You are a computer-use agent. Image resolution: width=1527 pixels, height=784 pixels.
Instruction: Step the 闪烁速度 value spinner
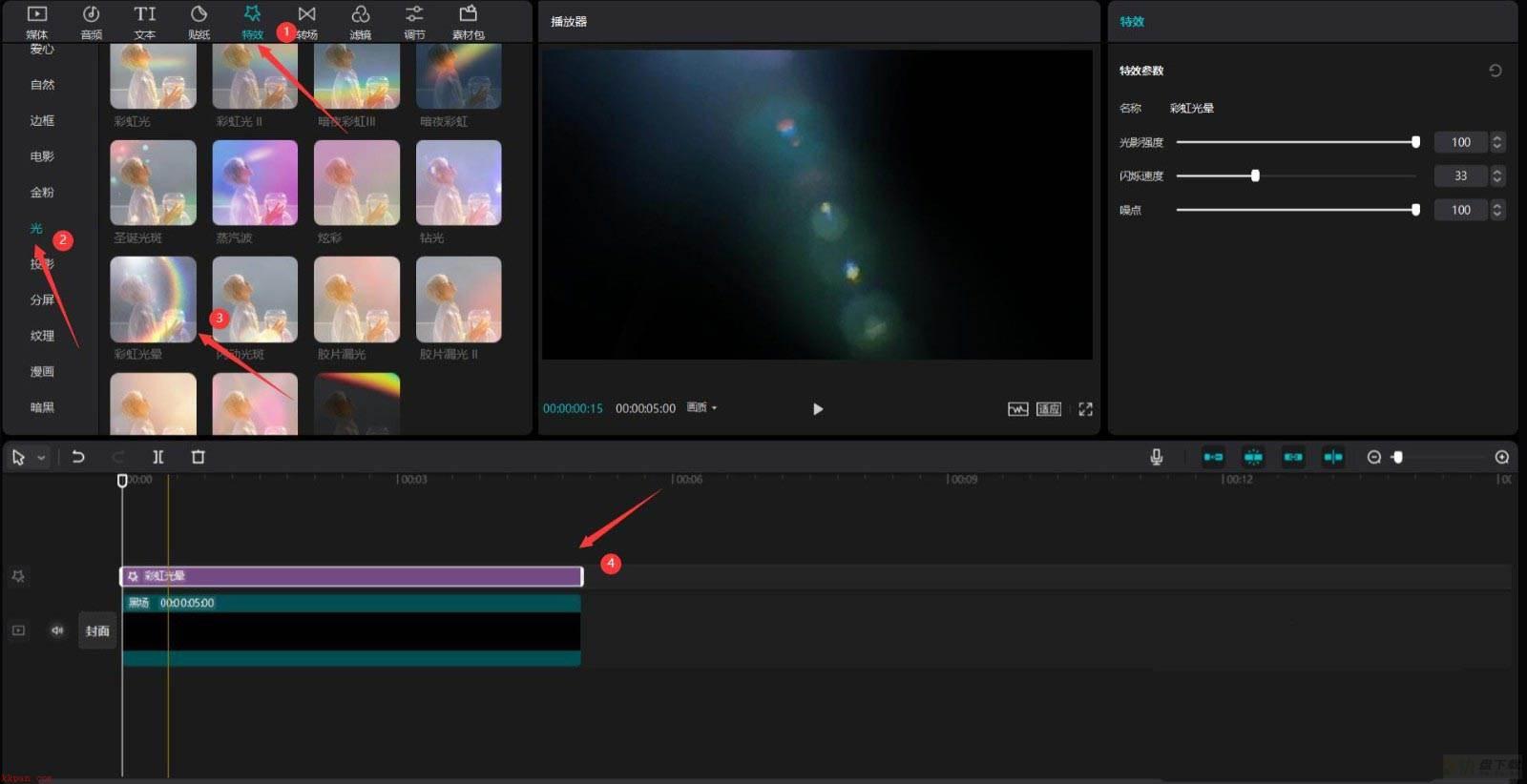coord(1497,175)
